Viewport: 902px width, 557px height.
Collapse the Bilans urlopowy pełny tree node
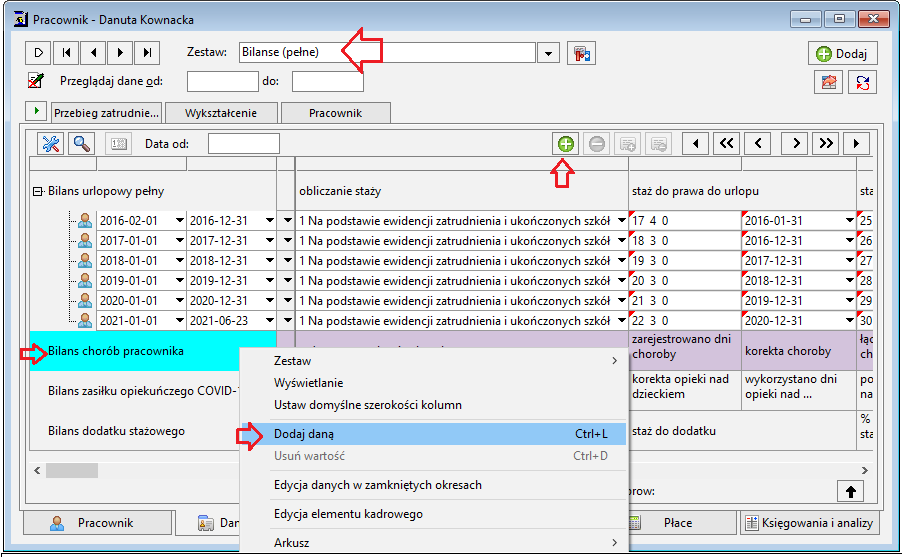click(x=37, y=191)
